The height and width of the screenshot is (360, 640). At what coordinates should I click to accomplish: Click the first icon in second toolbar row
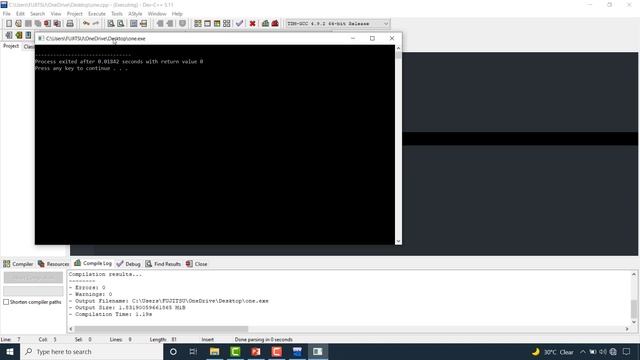pyautogui.click(x=9, y=36)
